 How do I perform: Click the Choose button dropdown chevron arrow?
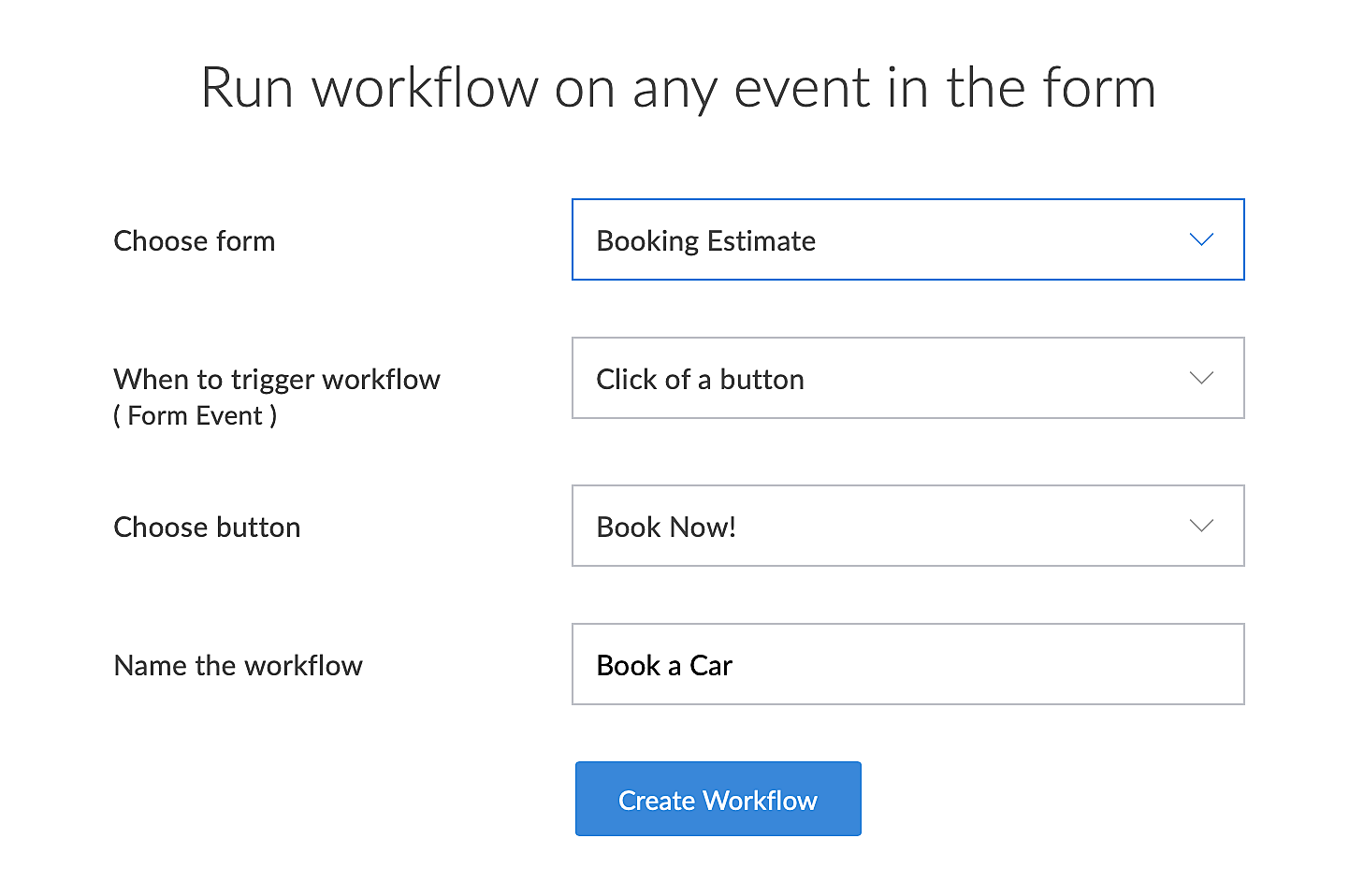click(1201, 527)
